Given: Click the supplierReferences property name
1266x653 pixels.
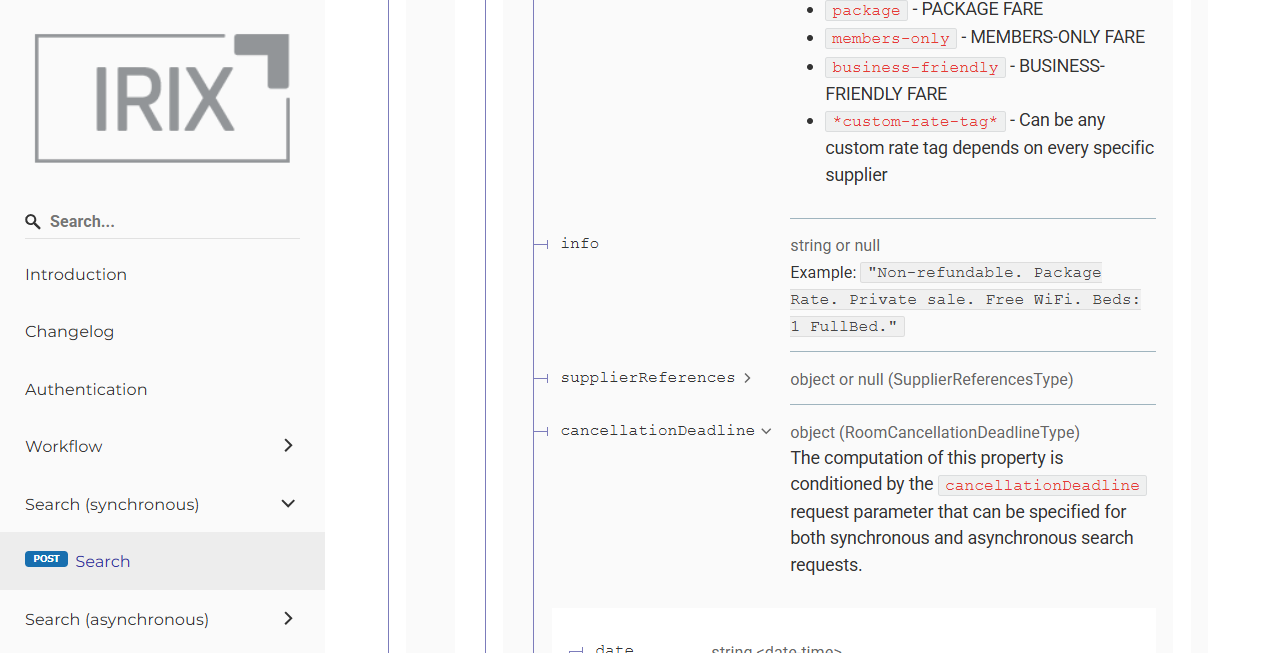Looking at the screenshot, I should [x=647, y=378].
